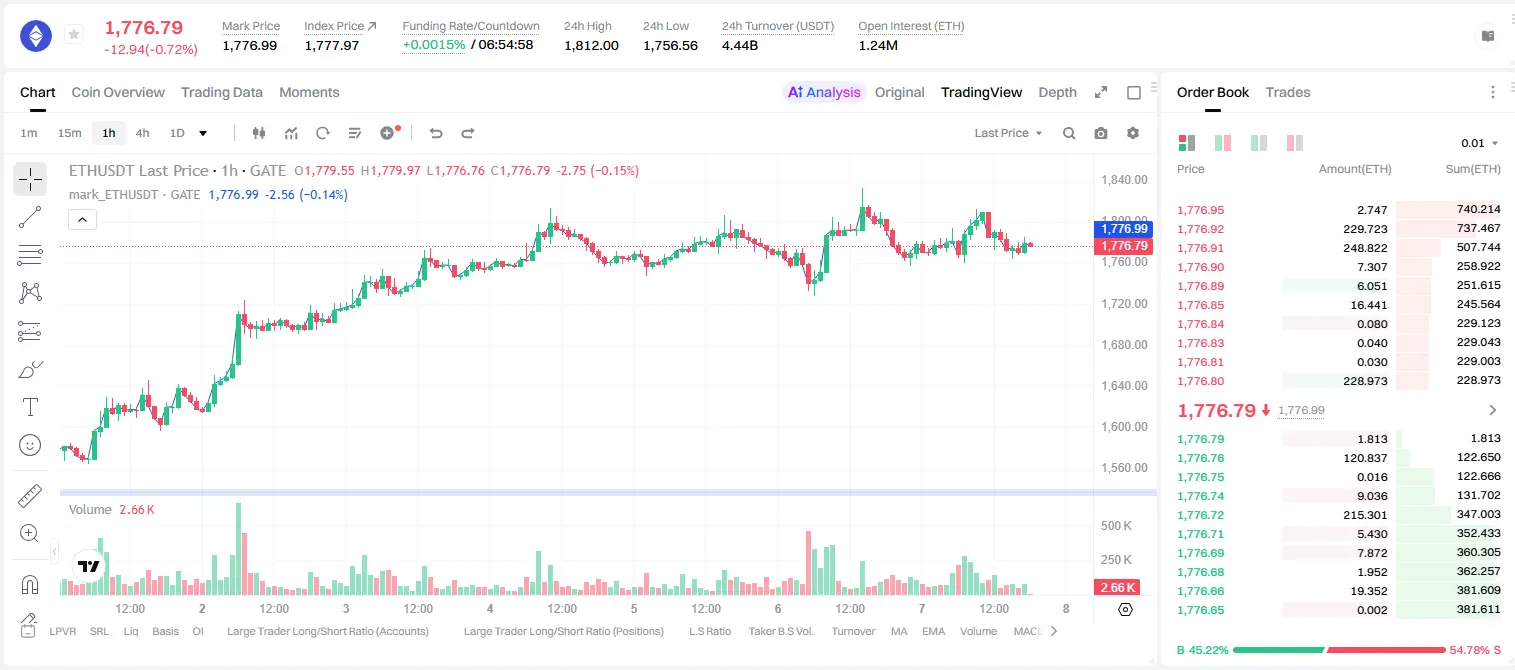Open the forecasting and measurement tool
This screenshot has height=670, width=1515.
[x=30, y=331]
